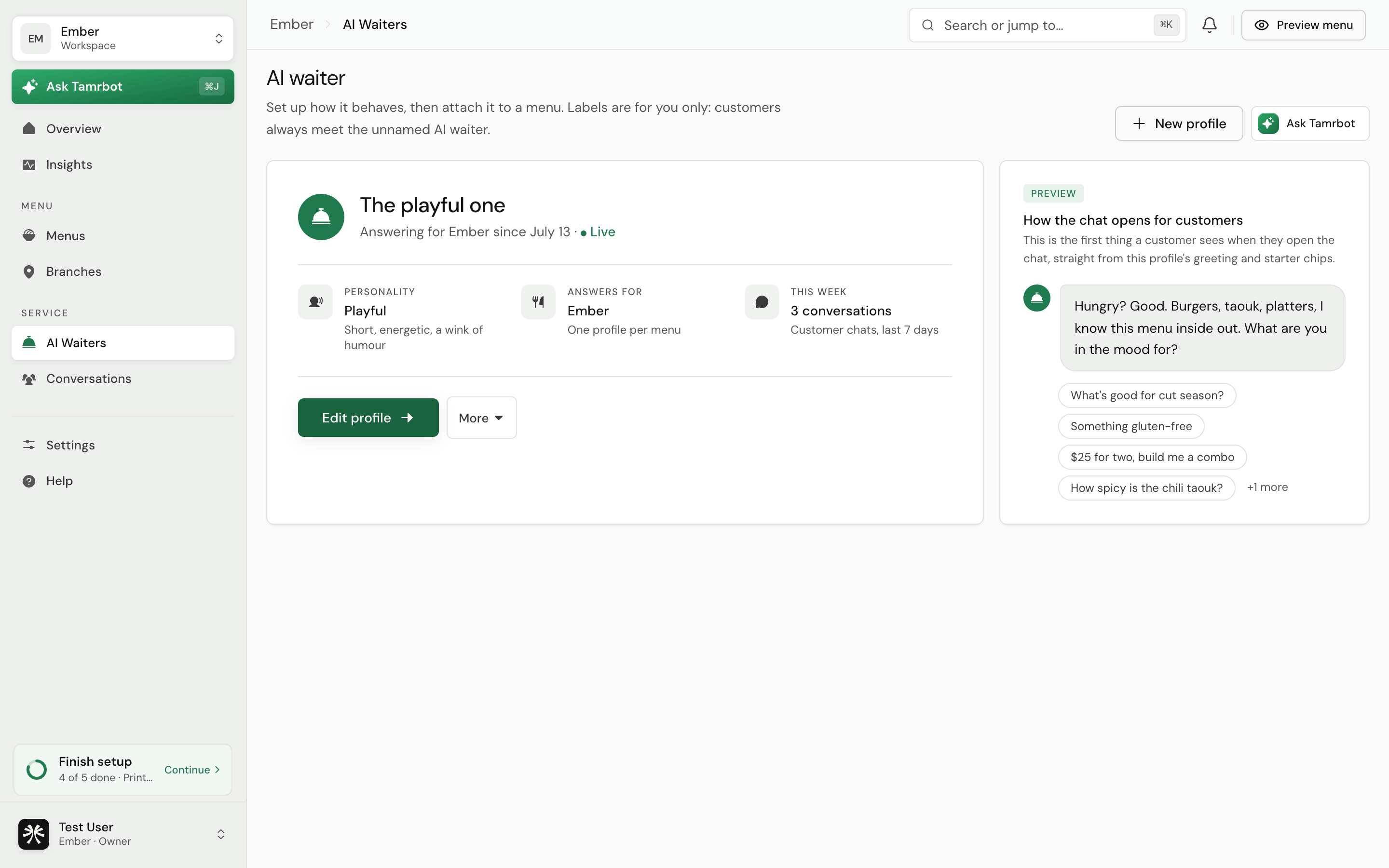Click the This Week chat bubble icon

(762, 302)
